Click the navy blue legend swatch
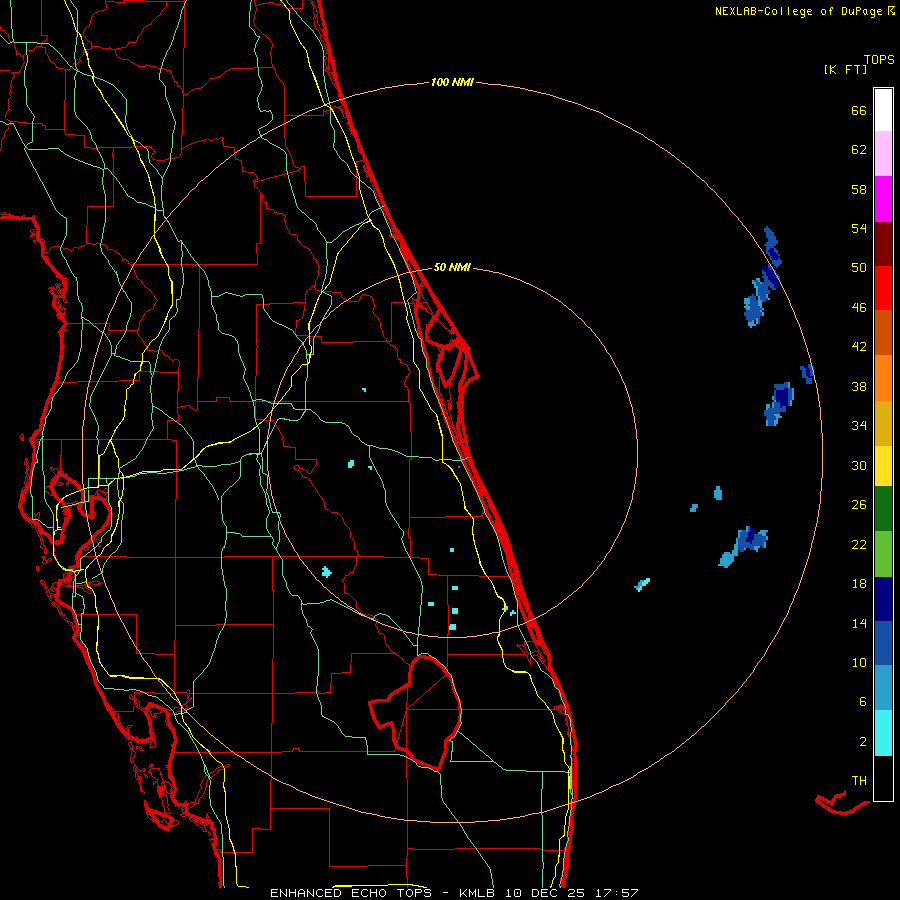900x900 pixels. 883,599
